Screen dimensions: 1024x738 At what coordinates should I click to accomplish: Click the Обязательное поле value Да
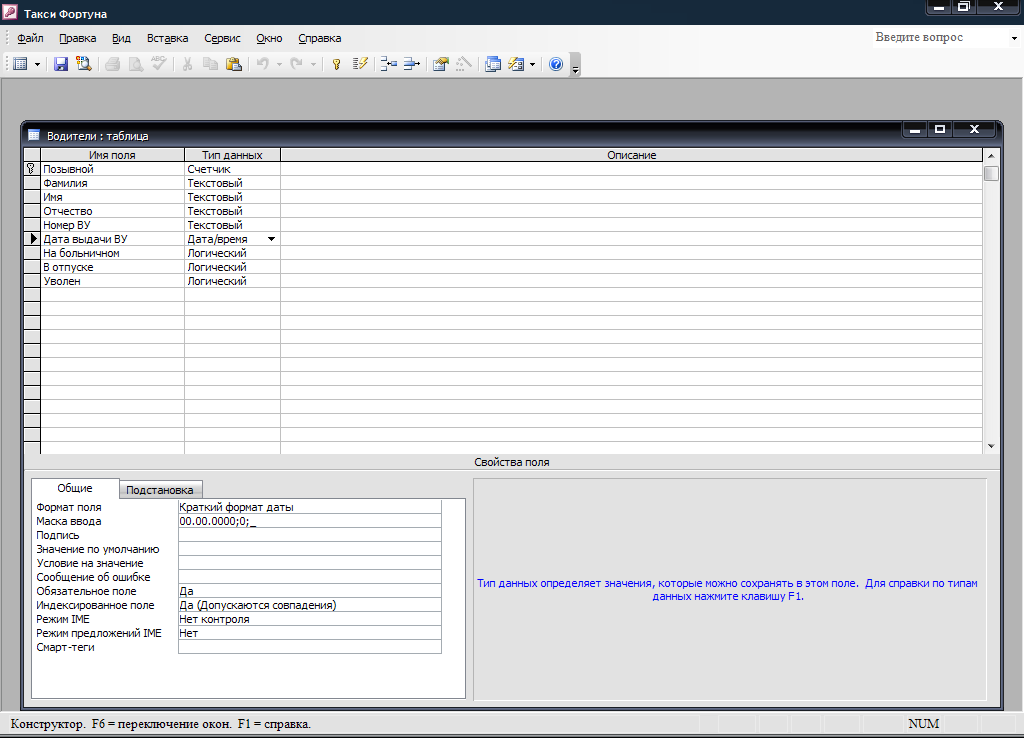click(310, 591)
